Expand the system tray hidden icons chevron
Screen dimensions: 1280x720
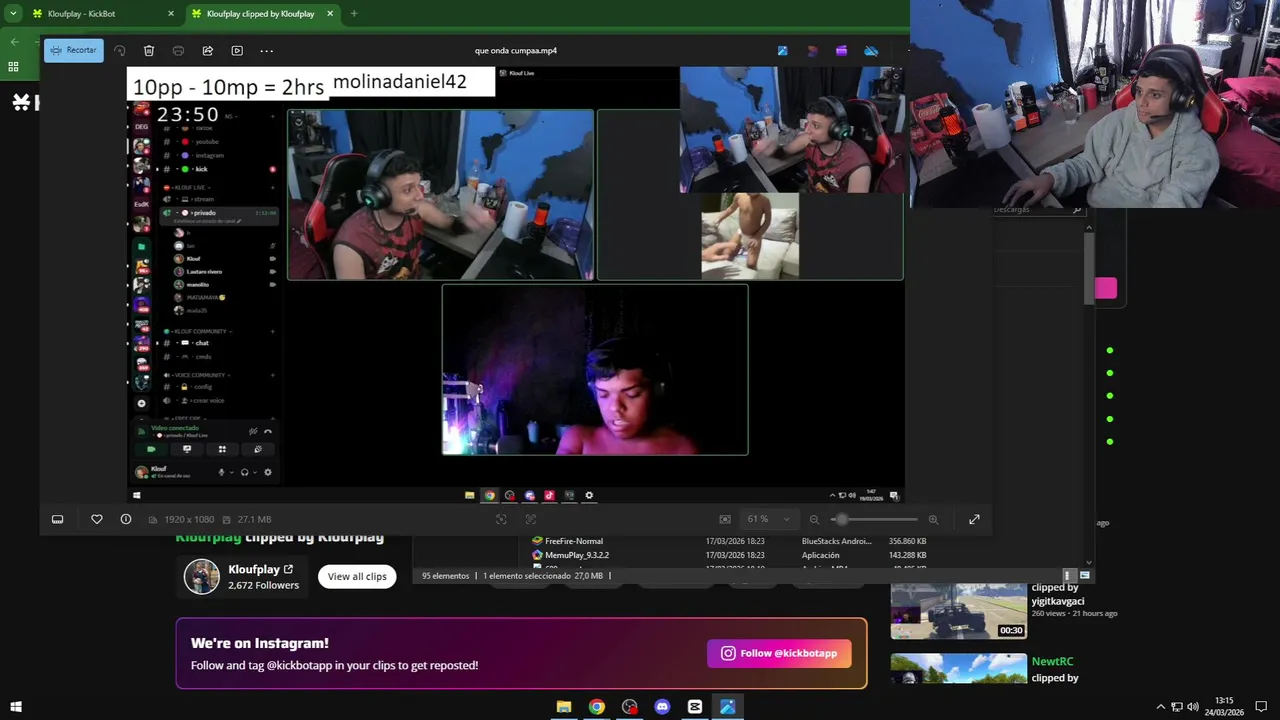tap(1160, 707)
